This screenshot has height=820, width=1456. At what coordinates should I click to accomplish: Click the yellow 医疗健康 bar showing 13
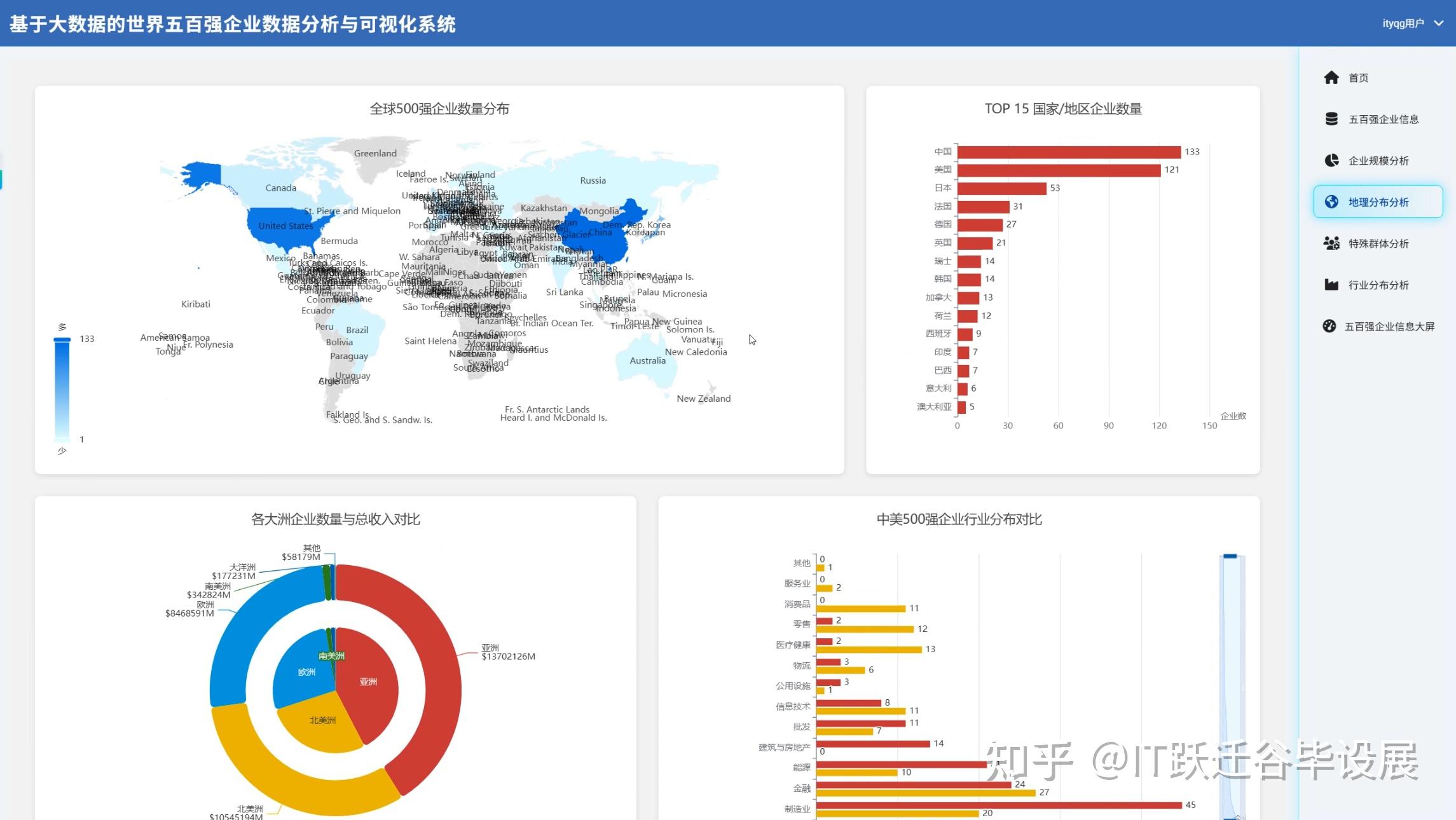(x=869, y=650)
